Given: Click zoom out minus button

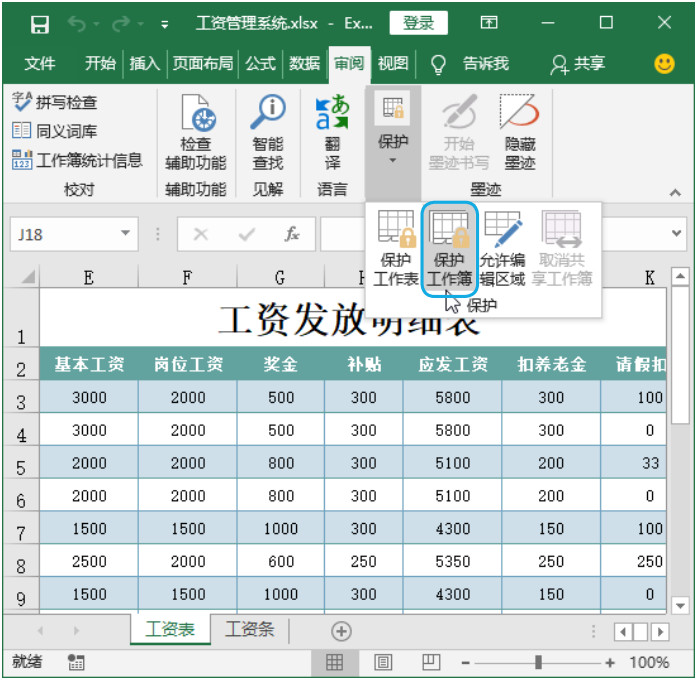Looking at the screenshot, I should pos(465,663).
